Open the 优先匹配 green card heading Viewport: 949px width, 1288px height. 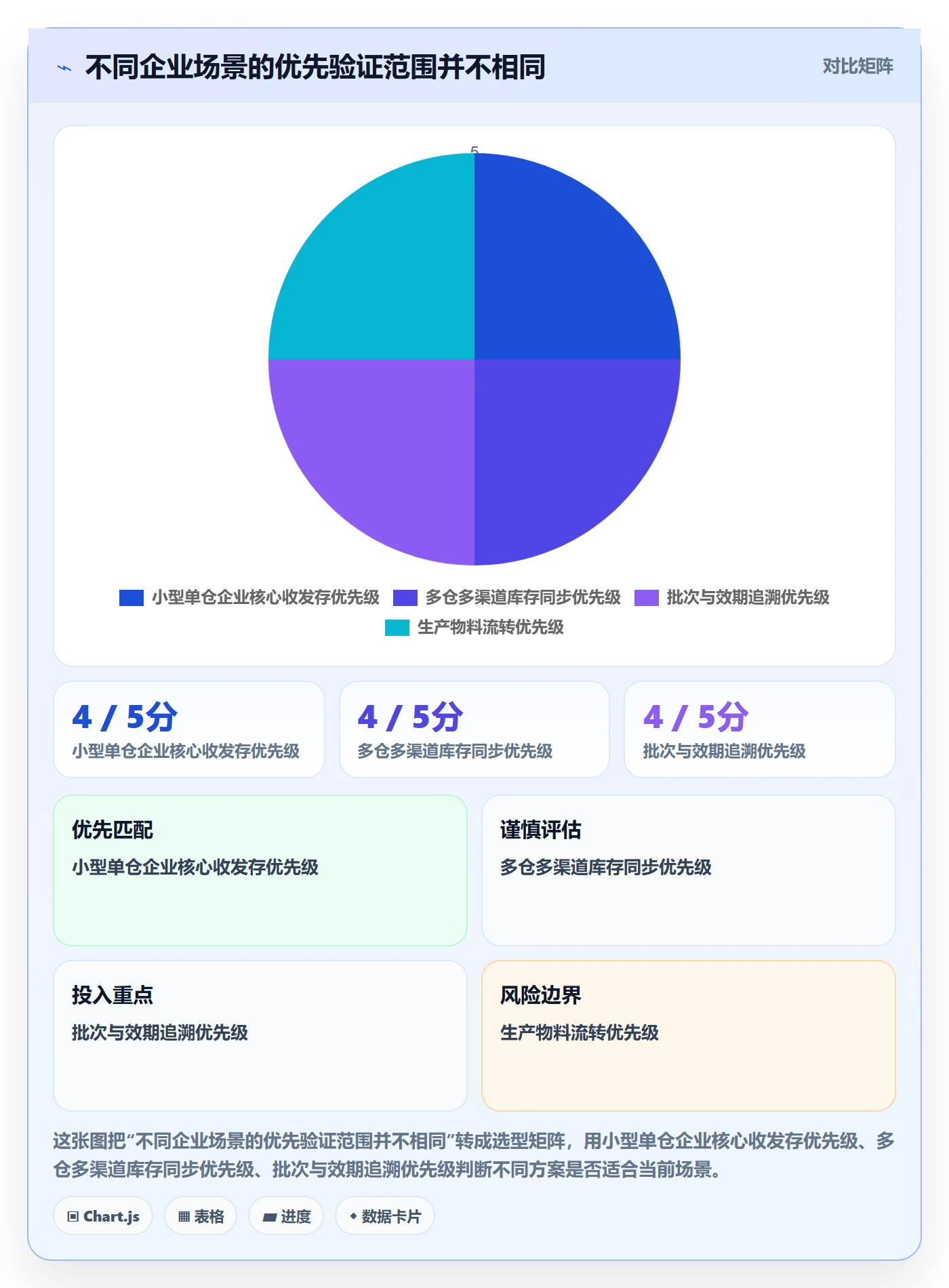113,830
